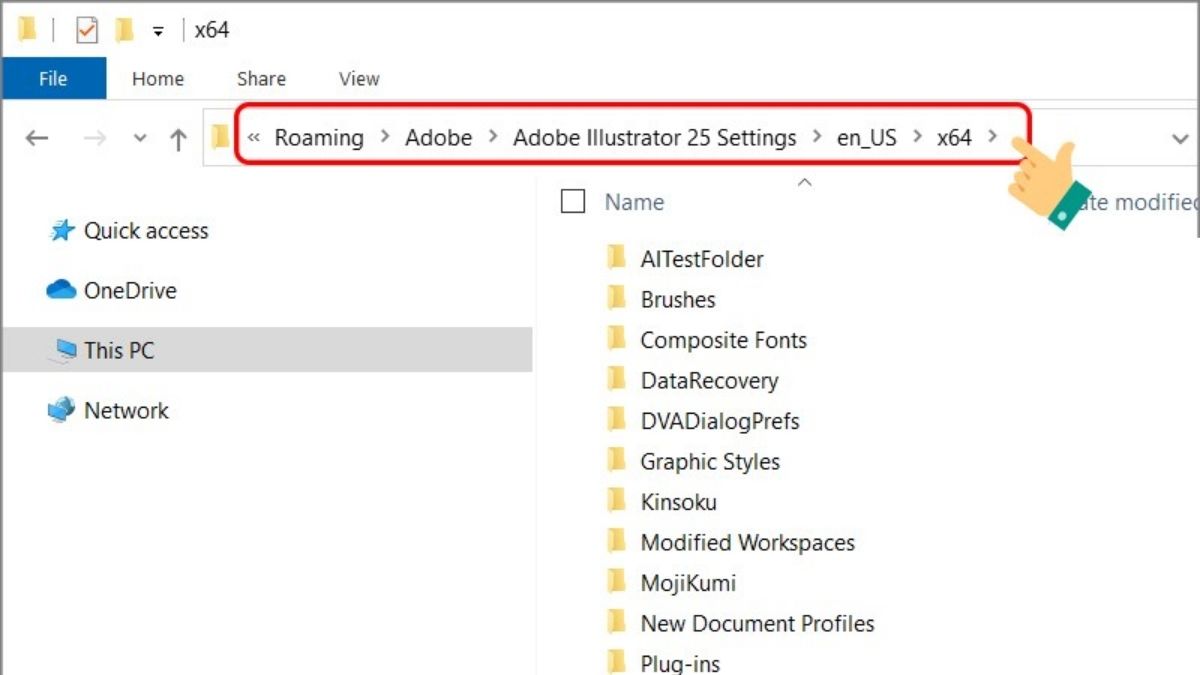Select the Plug-ins folder name
The image size is (1200, 675).
coord(680,663)
